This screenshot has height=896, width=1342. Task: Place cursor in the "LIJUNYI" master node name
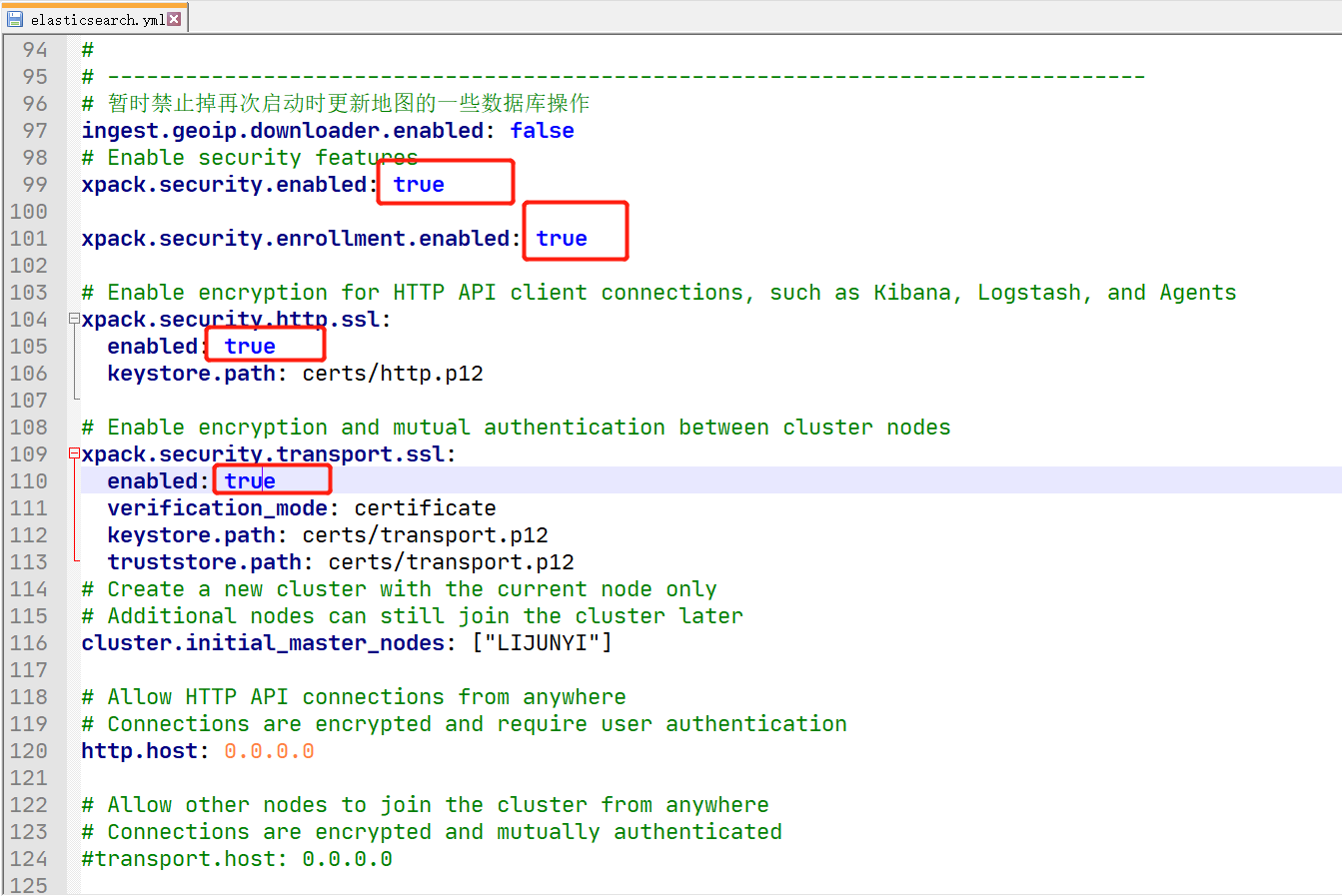[x=542, y=643]
